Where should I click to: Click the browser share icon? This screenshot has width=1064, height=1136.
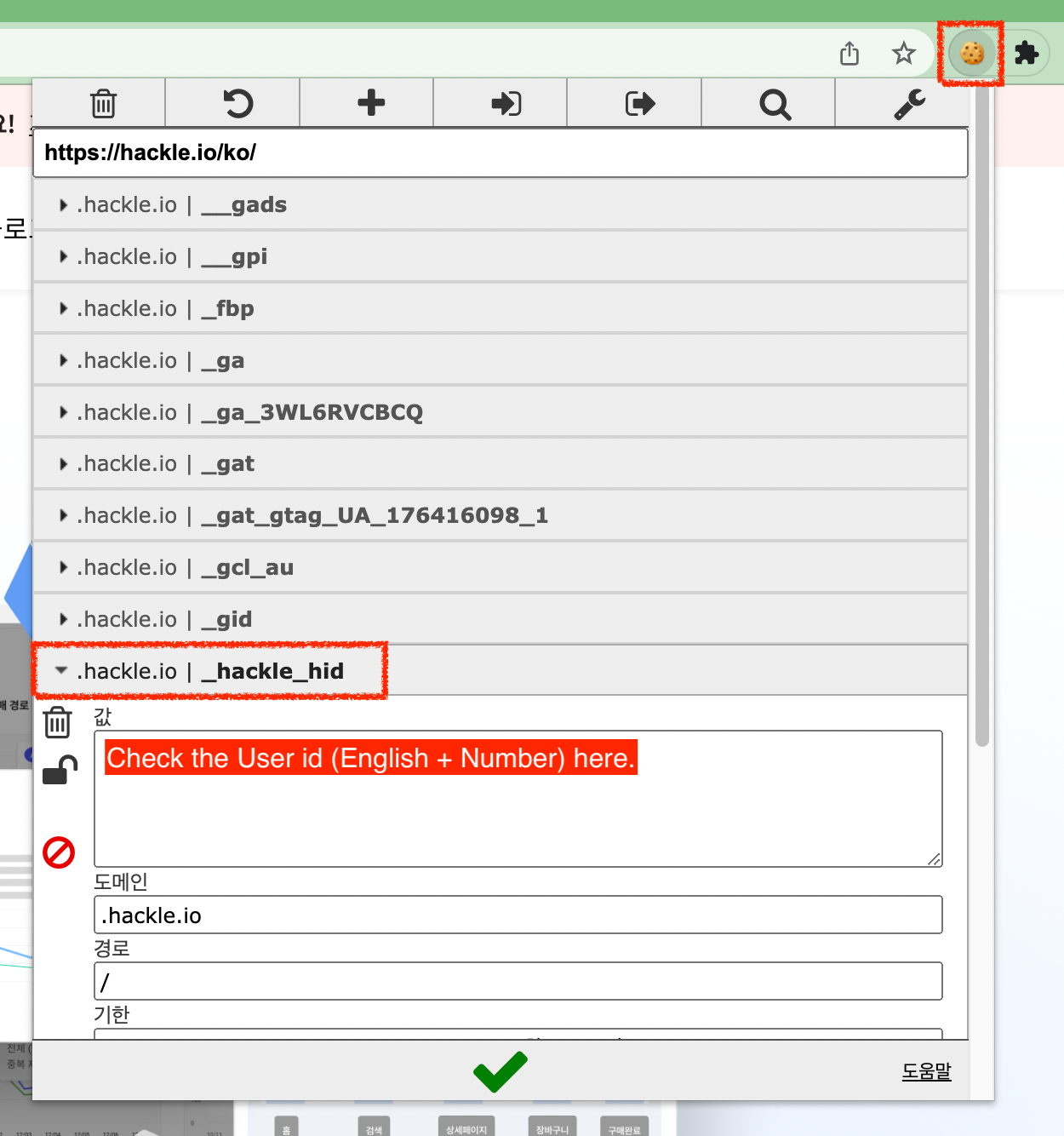849,54
